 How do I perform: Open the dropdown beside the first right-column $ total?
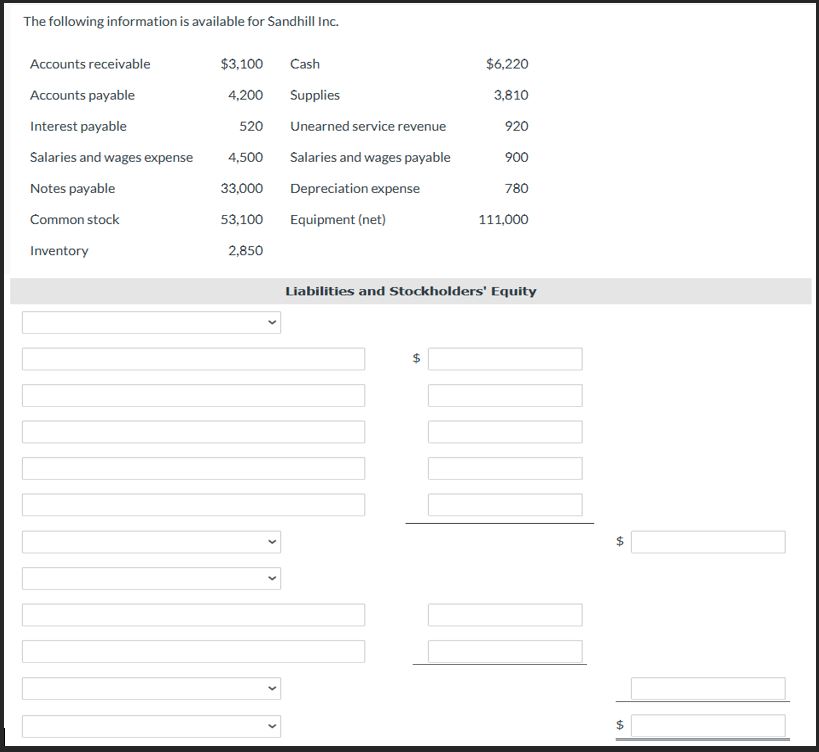click(151, 542)
